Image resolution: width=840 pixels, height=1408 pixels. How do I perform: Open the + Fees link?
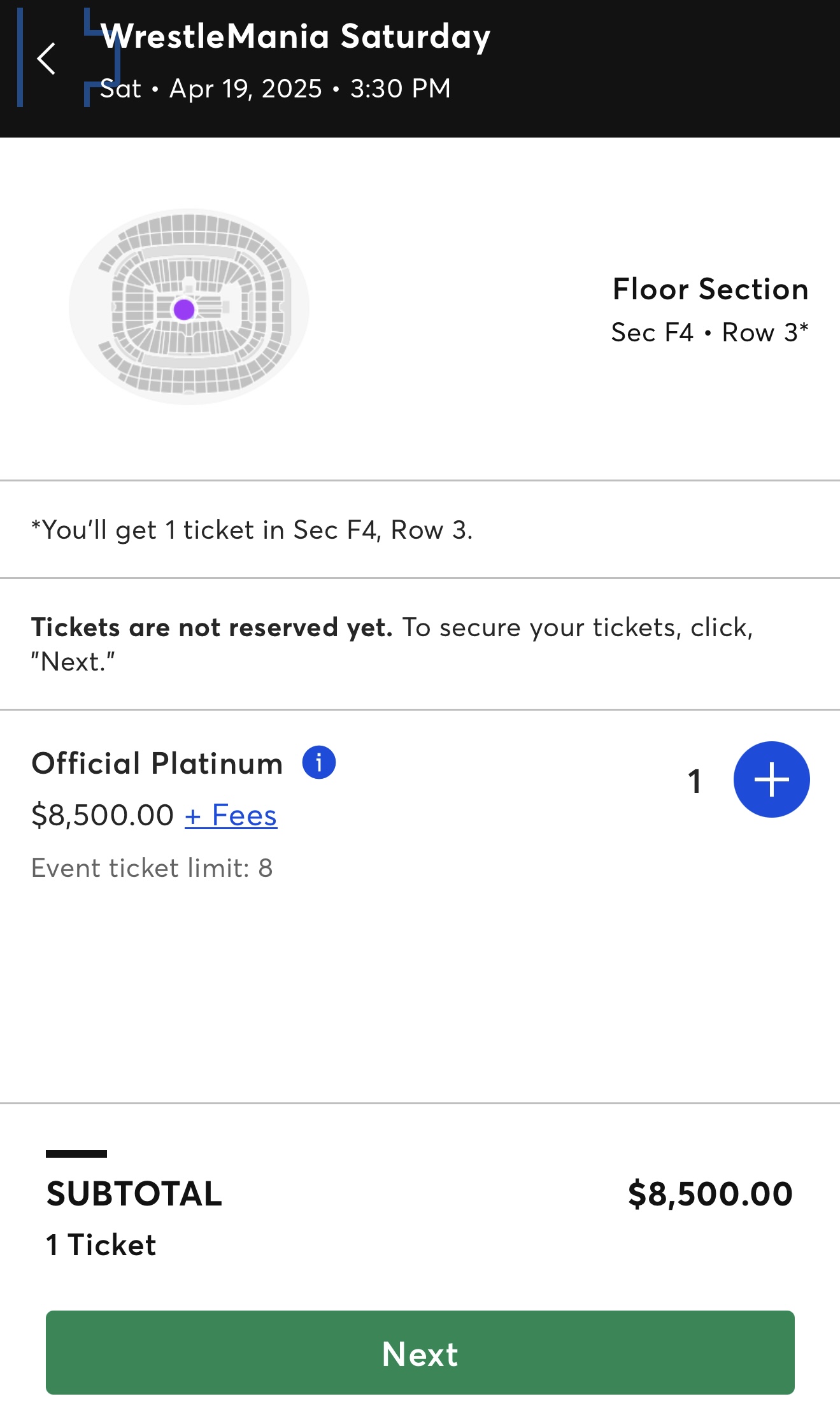(x=231, y=815)
